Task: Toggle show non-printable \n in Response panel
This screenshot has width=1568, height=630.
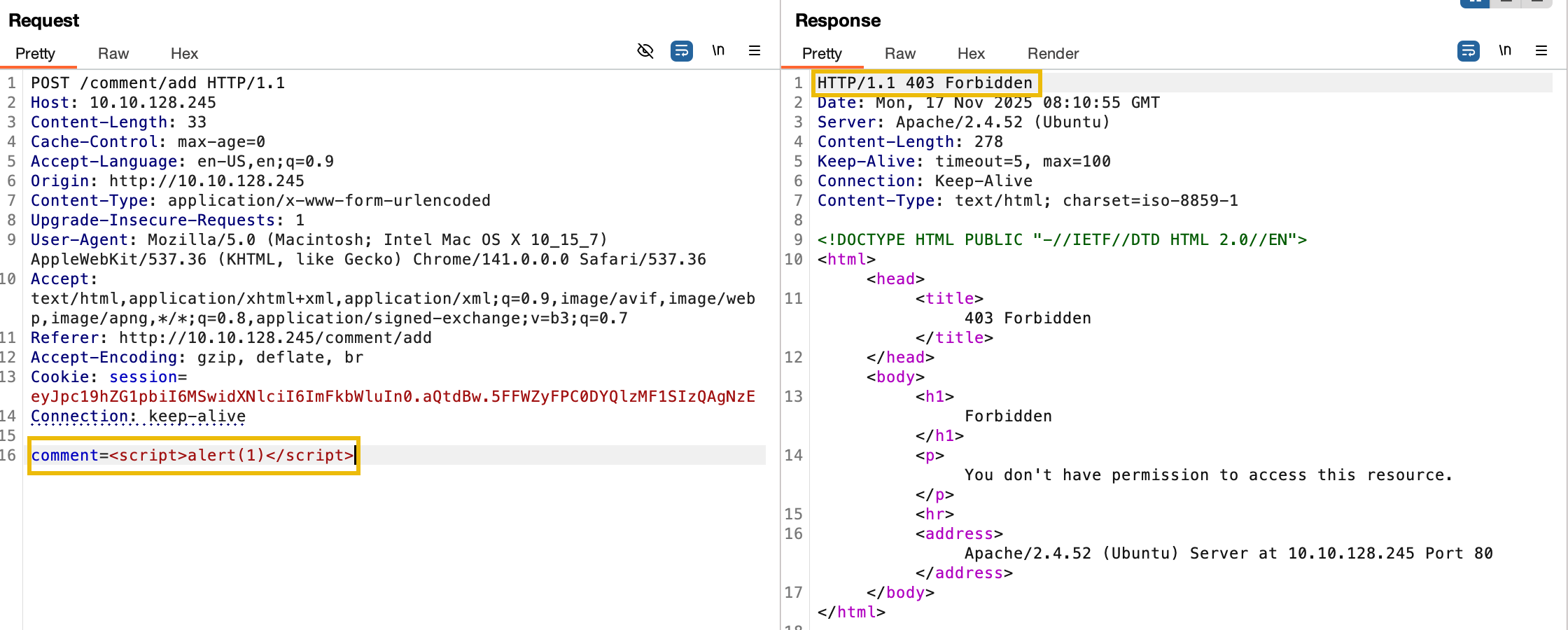Action: coord(1505,50)
